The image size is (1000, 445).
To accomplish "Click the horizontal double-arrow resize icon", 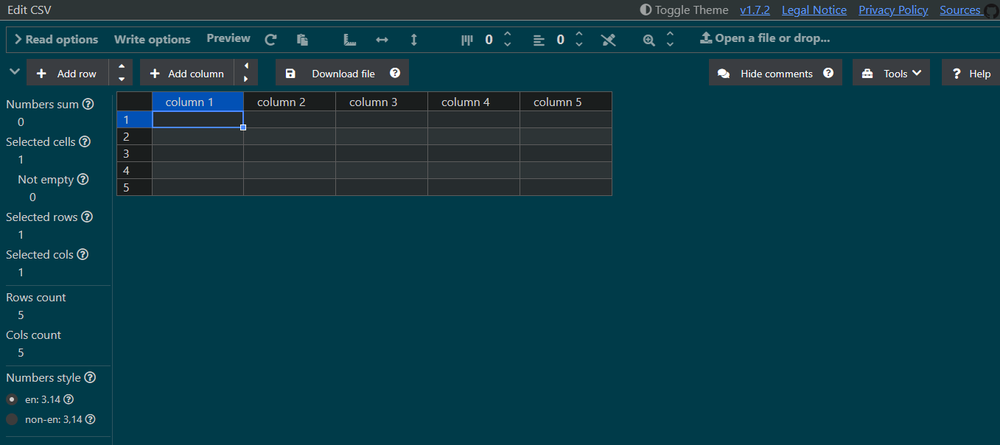I will tap(382, 40).
